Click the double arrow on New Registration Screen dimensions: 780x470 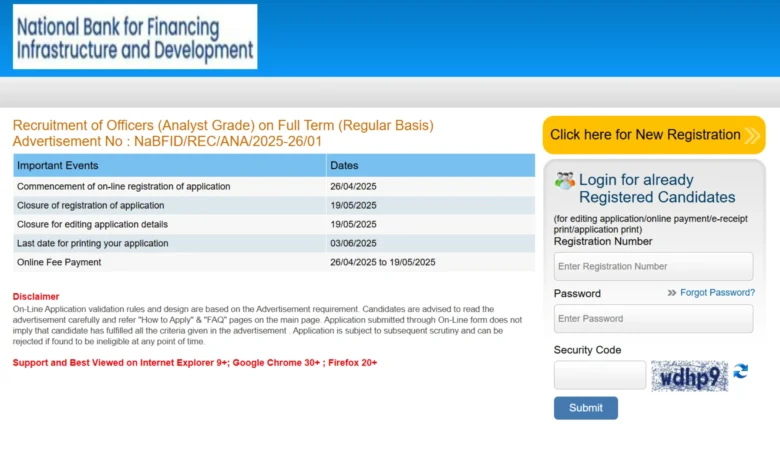click(752, 135)
